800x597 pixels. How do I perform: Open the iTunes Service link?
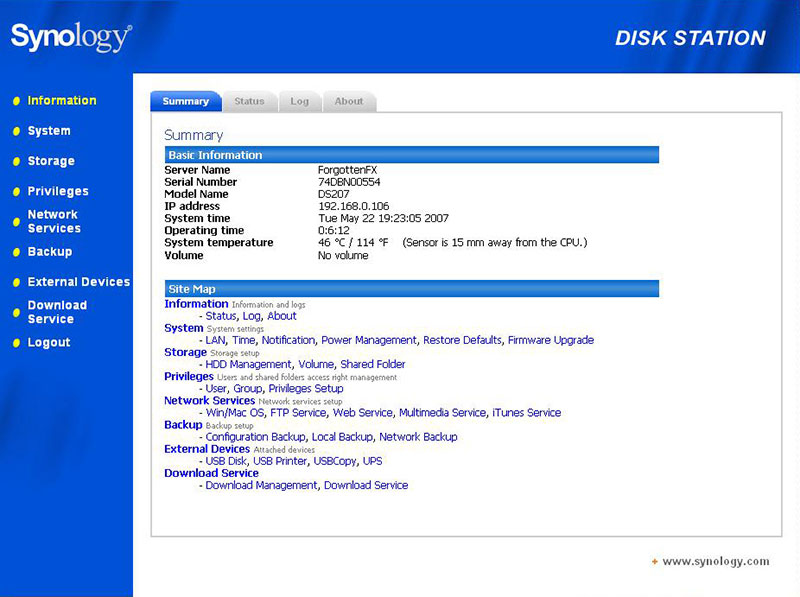point(527,413)
